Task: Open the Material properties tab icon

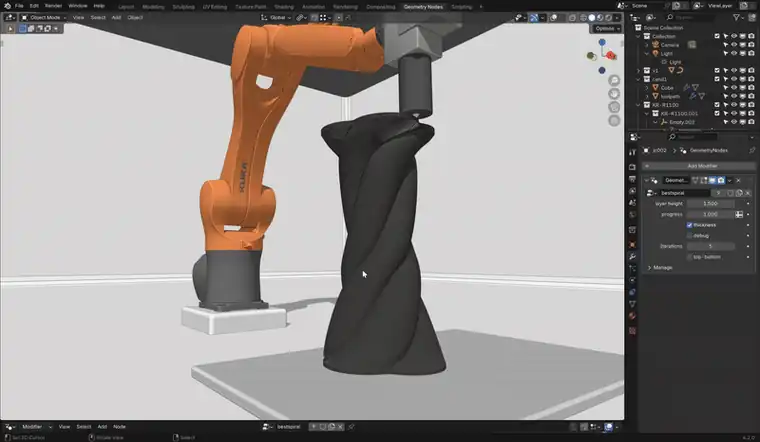Action: [x=632, y=316]
